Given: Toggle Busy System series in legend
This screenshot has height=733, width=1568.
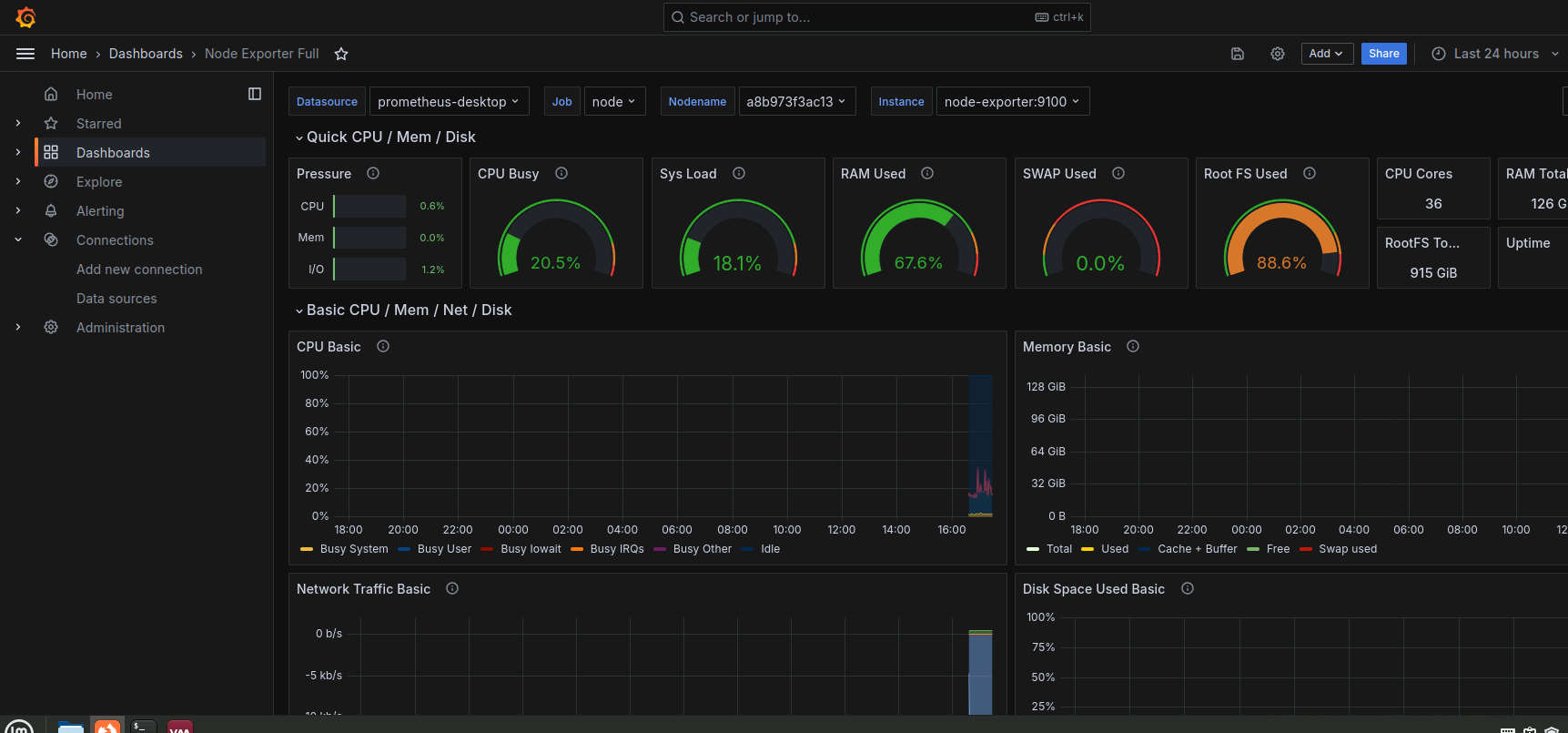Looking at the screenshot, I should click(354, 549).
